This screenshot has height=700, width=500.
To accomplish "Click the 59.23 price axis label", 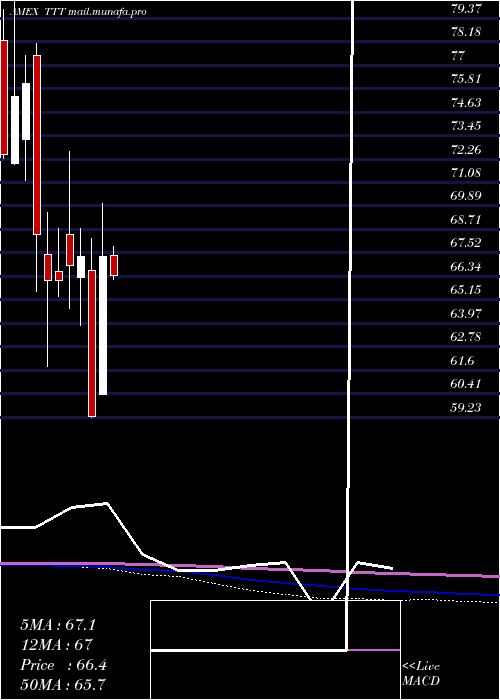I will [x=466, y=408].
